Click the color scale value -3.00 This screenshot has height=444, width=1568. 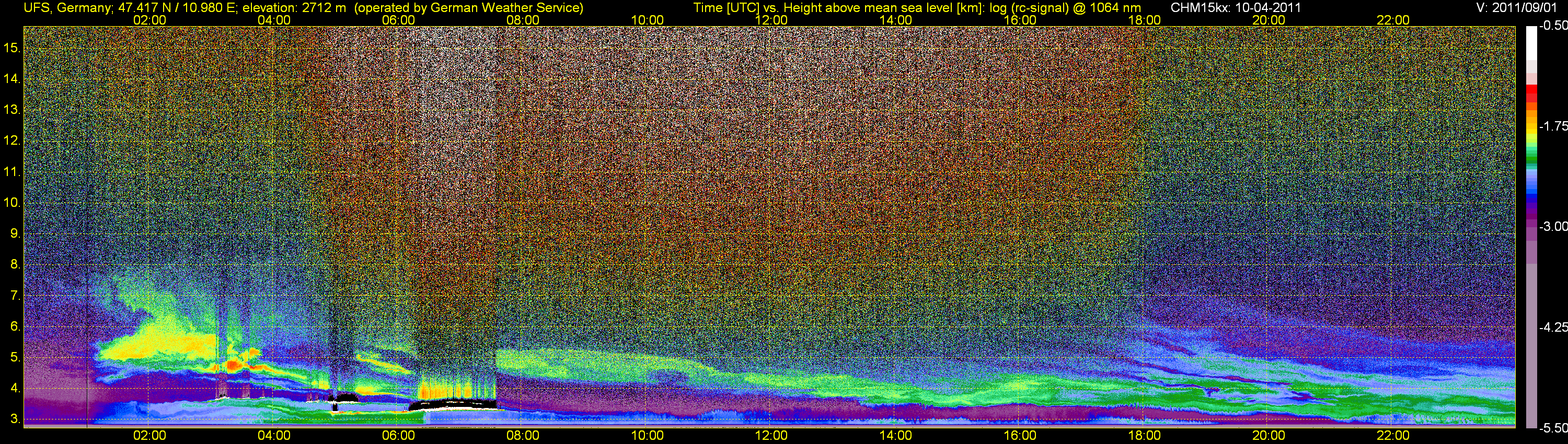click(1553, 226)
